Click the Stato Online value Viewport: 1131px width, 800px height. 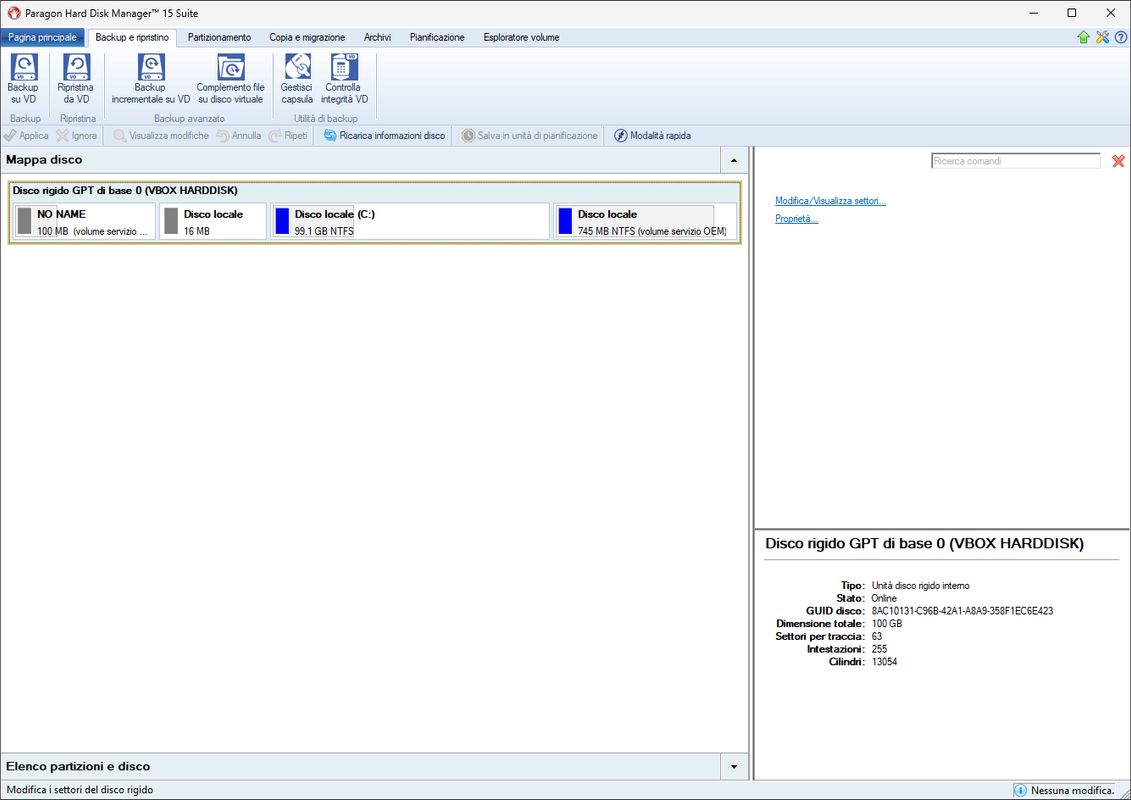884,599
